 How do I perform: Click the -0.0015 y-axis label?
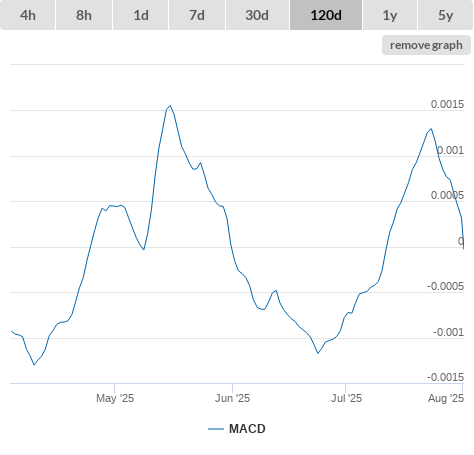pos(445,377)
